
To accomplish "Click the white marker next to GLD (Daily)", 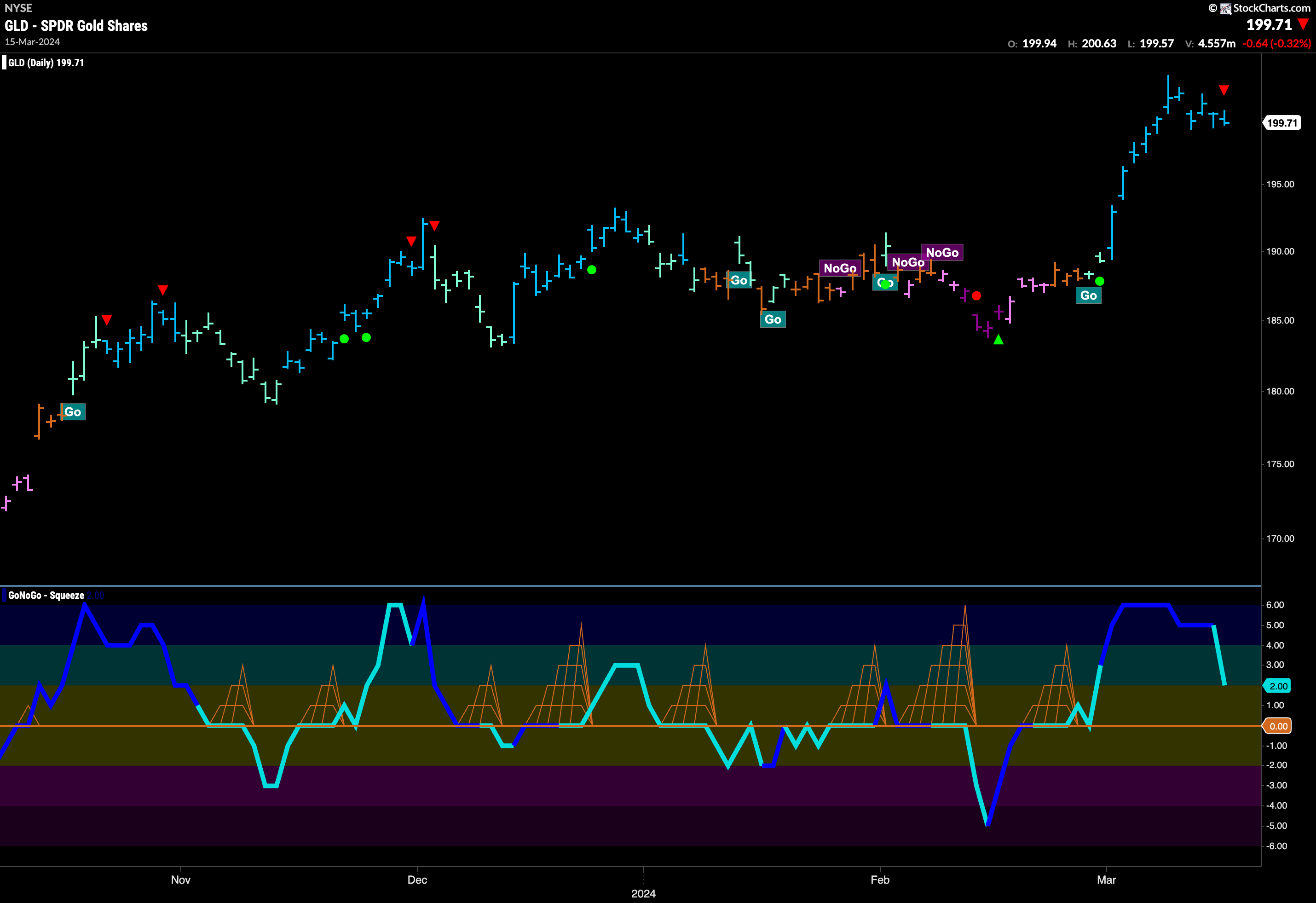I will (x=4, y=62).
